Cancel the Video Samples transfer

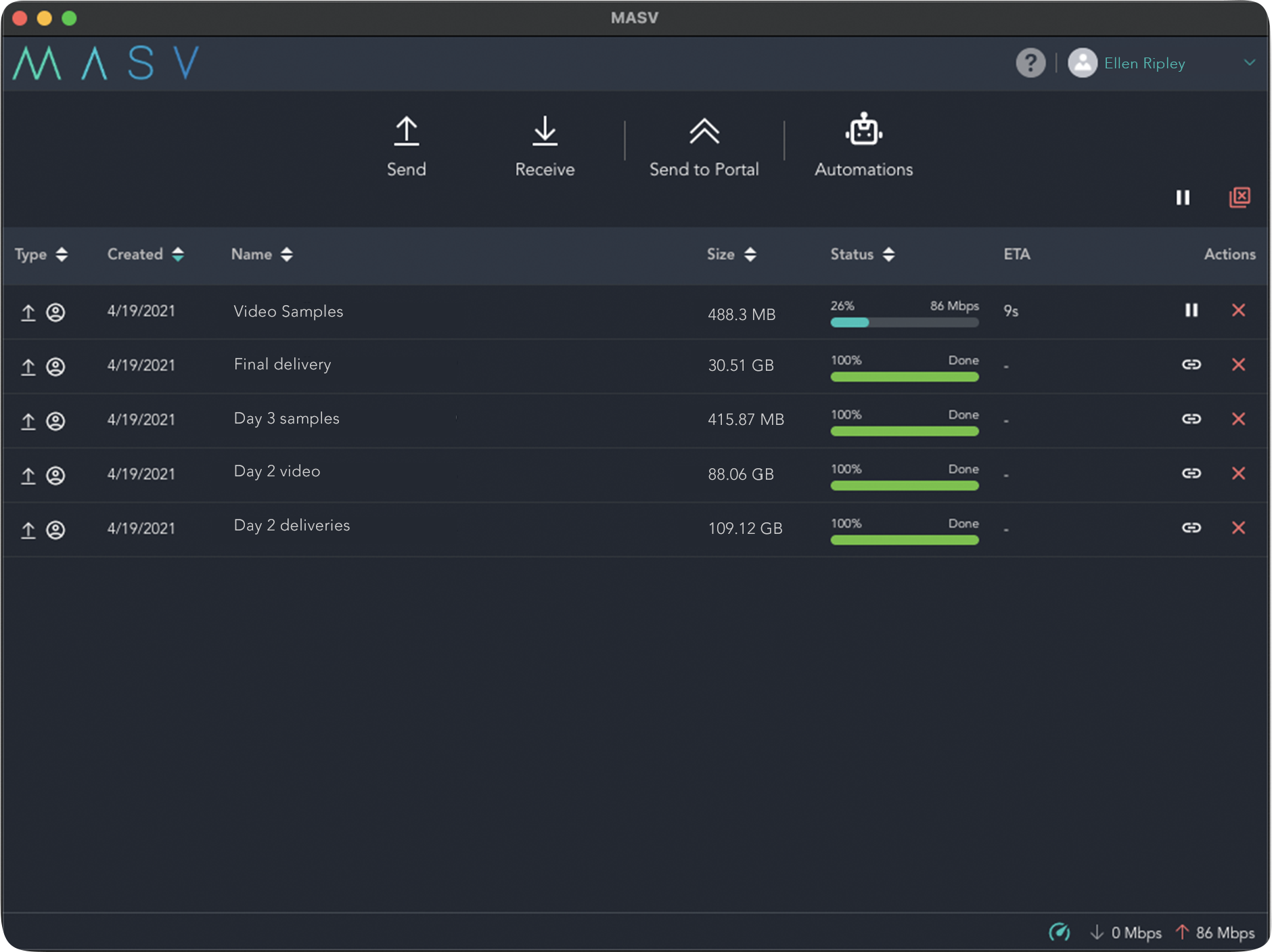[x=1238, y=311]
